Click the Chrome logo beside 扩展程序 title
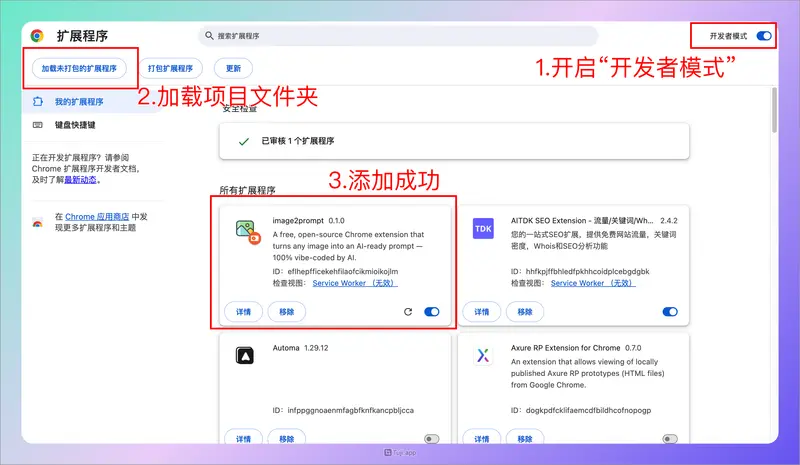Viewport: 800px width, 465px height. click(x=37, y=35)
